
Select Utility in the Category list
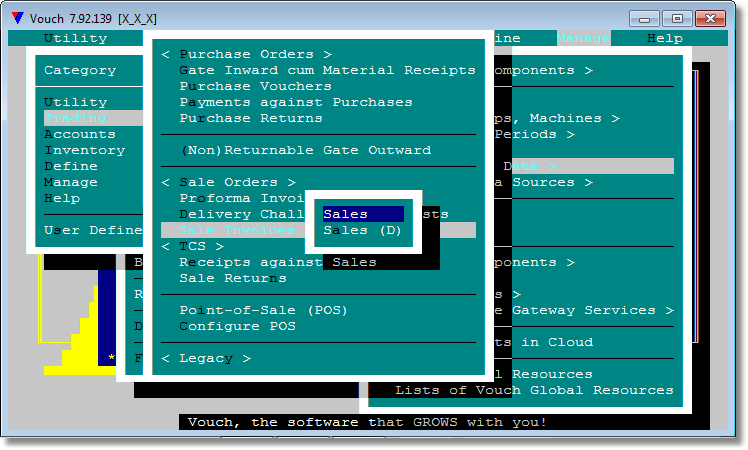click(75, 102)
